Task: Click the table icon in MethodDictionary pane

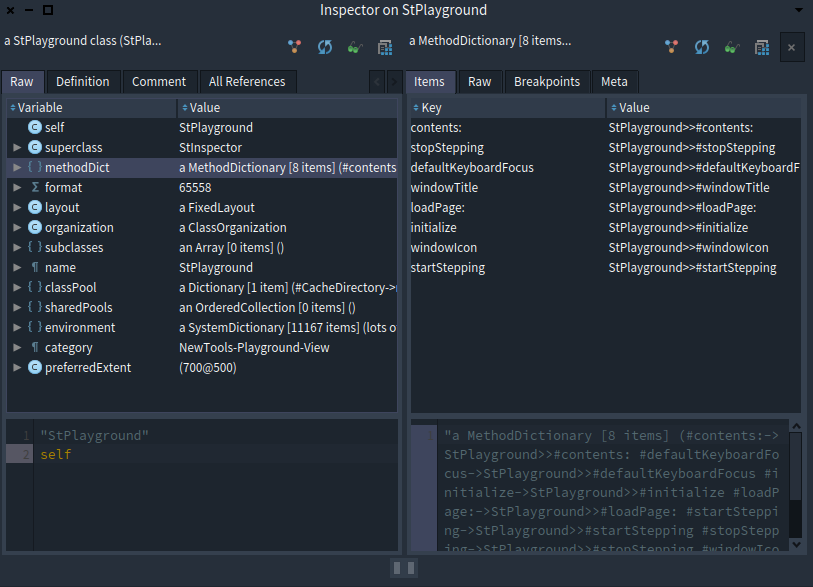Action: point(762,48)
